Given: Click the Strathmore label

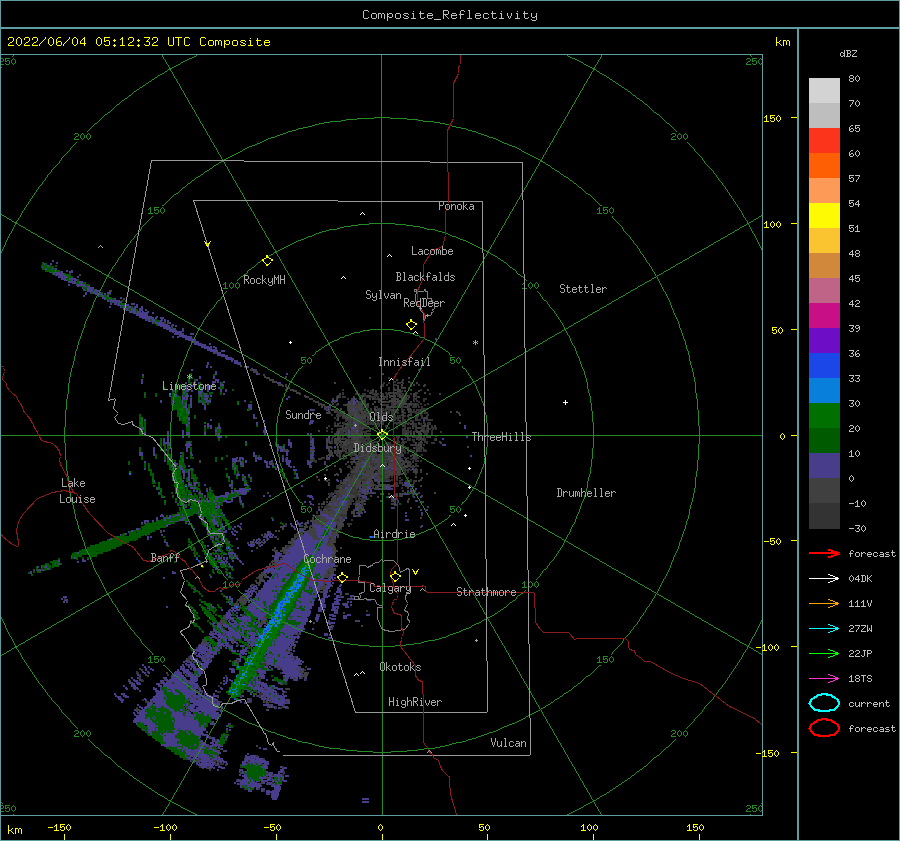Looking at the screenshot, I should click(486, 592).
